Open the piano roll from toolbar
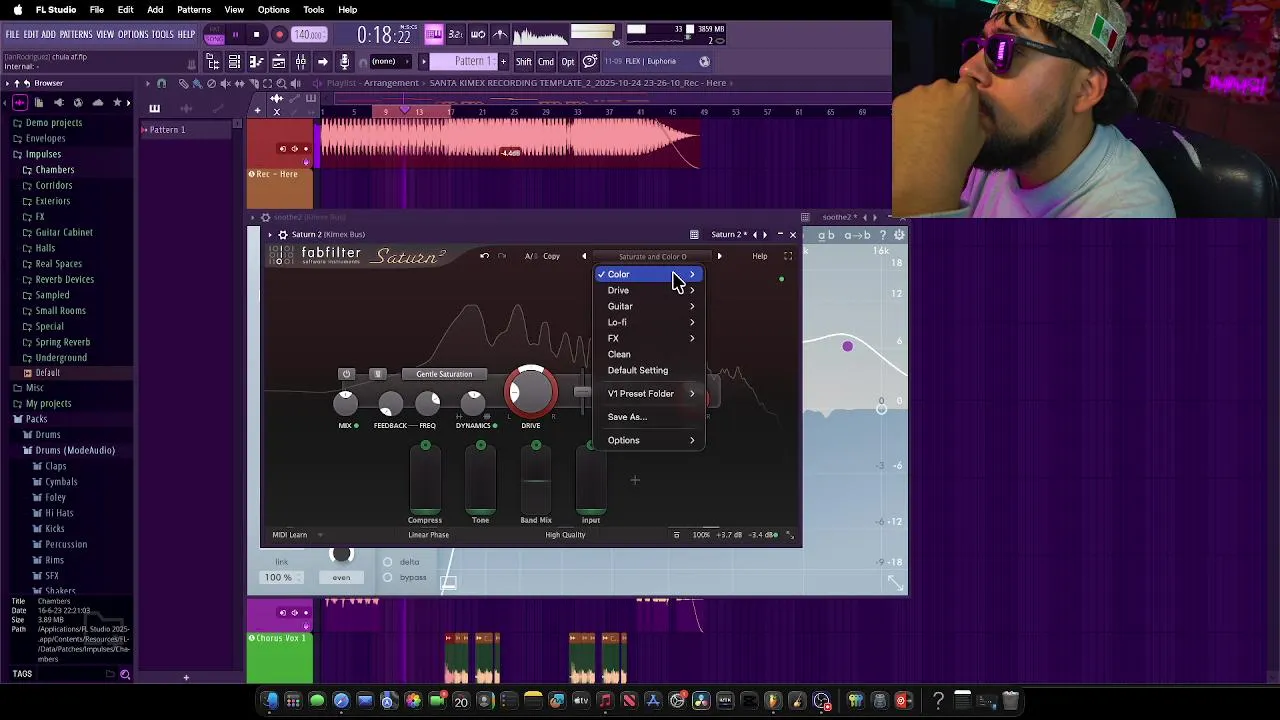1280x720 pixels. (256, 62)
